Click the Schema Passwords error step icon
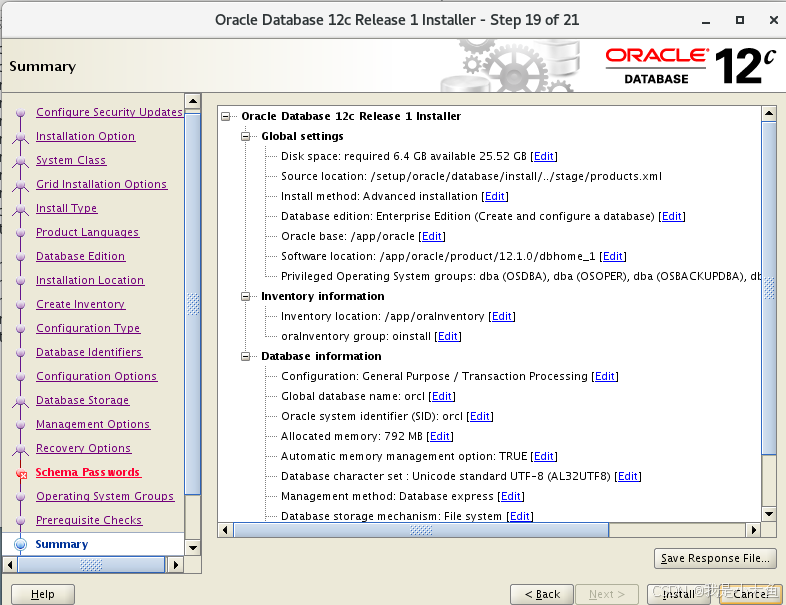The height and width of the screenshot is (605, 786). pos(21,473)
